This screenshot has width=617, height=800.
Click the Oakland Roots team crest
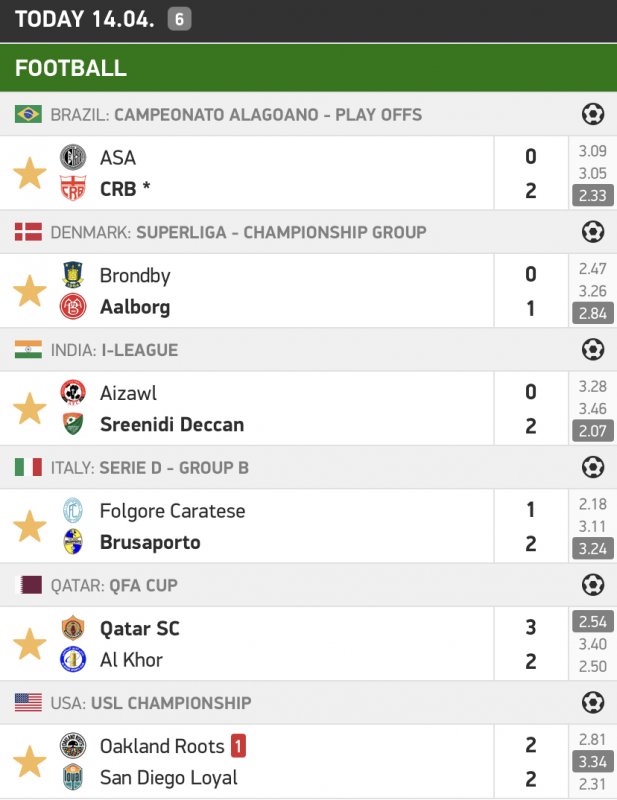(x=73, y=746)
